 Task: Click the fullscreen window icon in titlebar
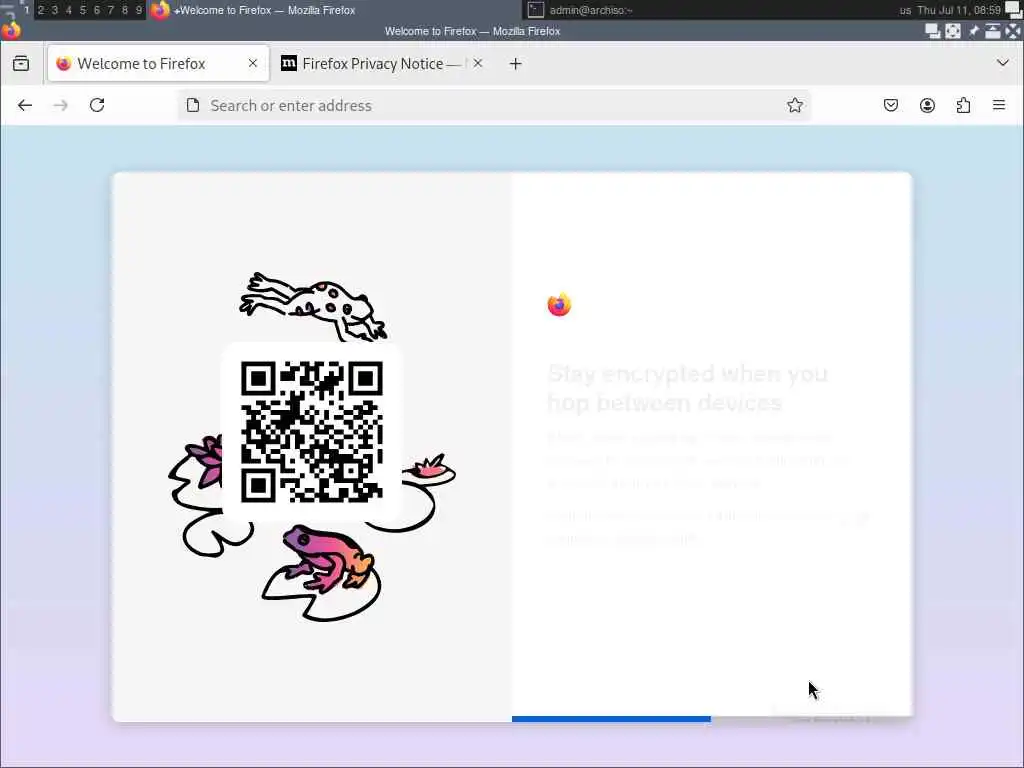tap(953, 31)
